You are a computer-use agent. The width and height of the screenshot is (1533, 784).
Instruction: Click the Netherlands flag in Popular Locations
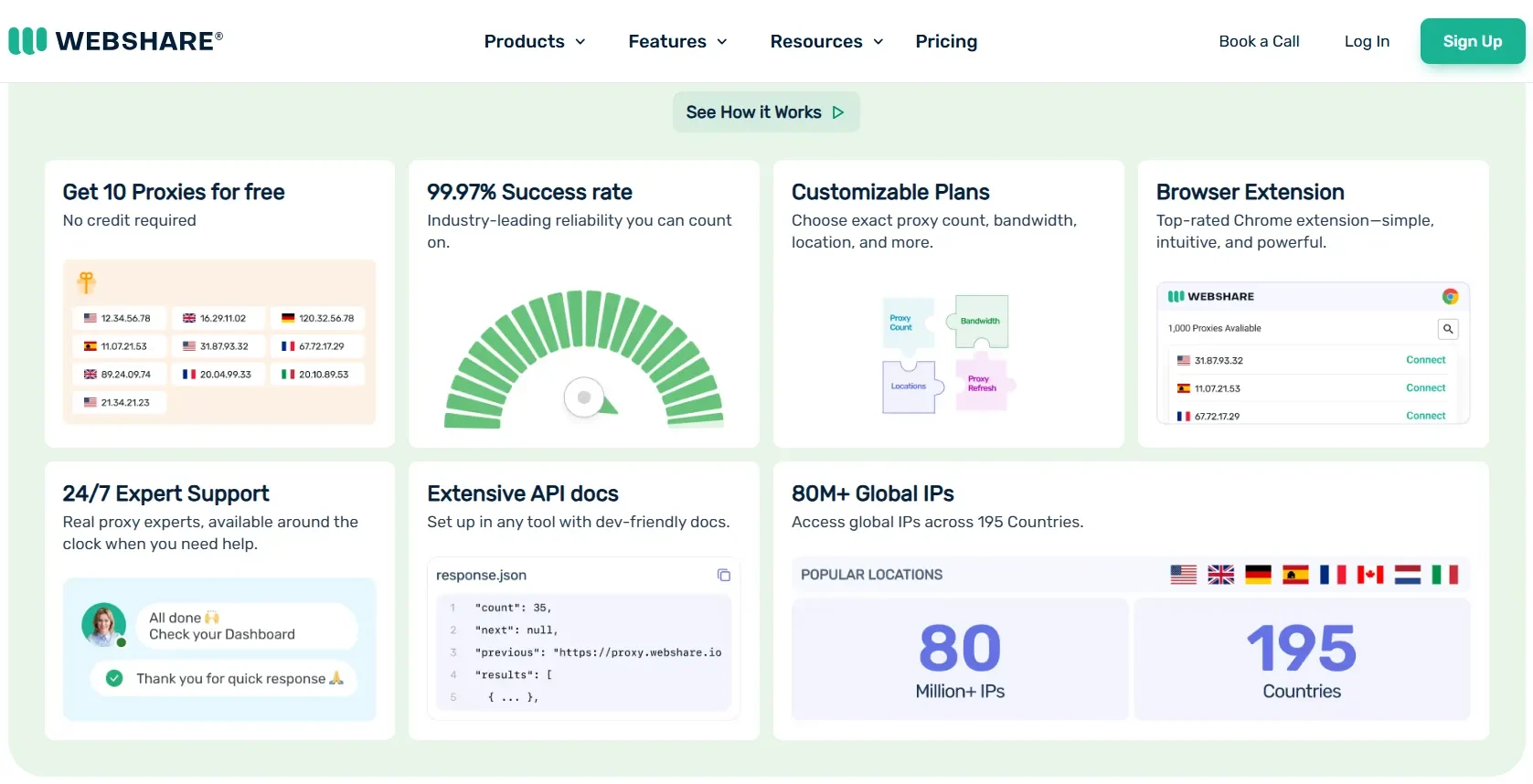click(x=1408, y=575)
